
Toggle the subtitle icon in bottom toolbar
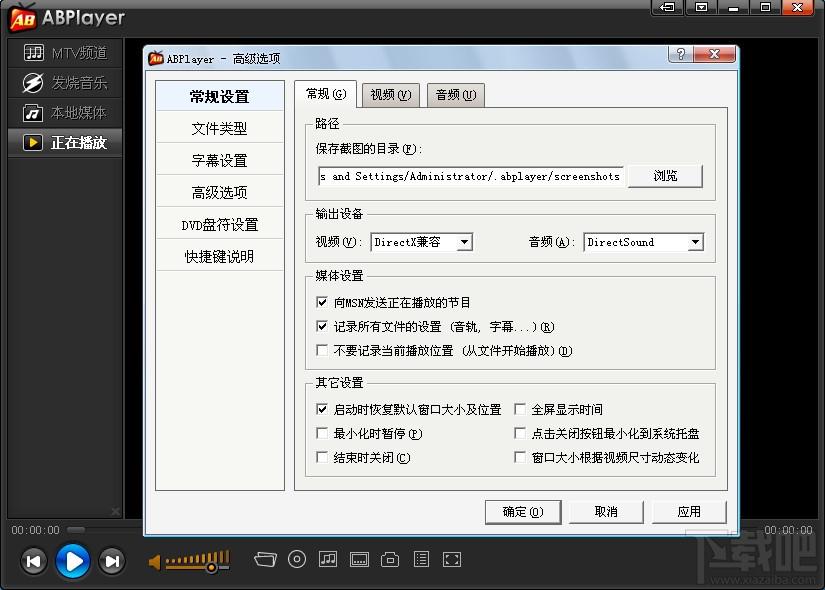[x=359, y=559]
